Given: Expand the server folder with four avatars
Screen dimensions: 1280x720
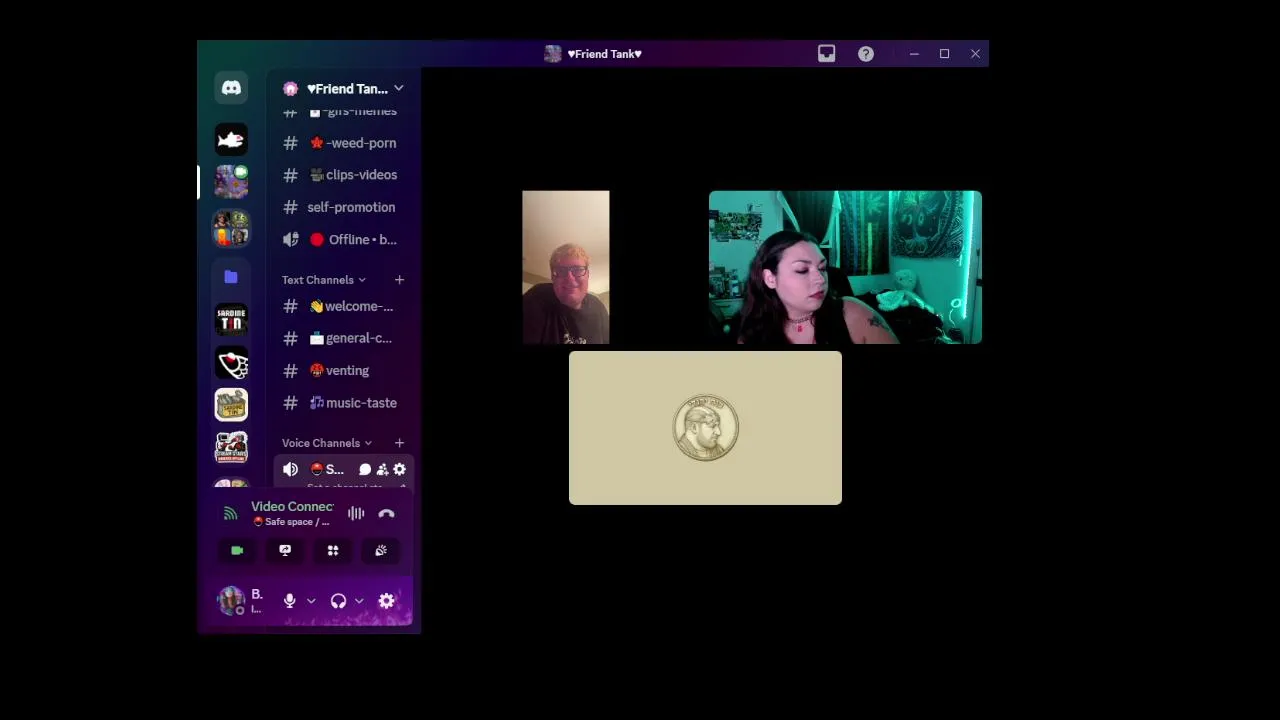Looking at the screenshot, I should (231, 229).
